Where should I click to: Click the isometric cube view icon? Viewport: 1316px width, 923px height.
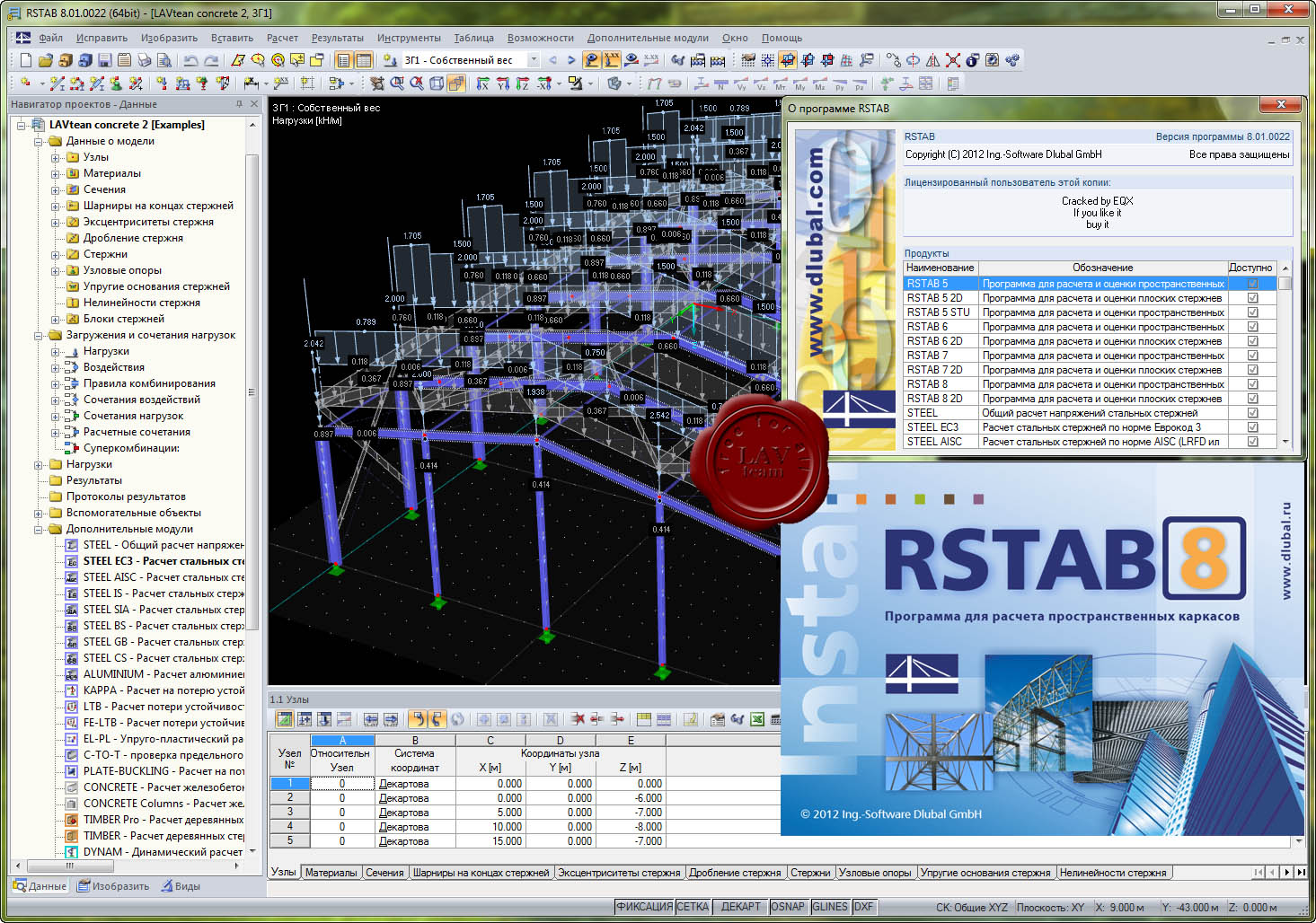coord(437,84)
